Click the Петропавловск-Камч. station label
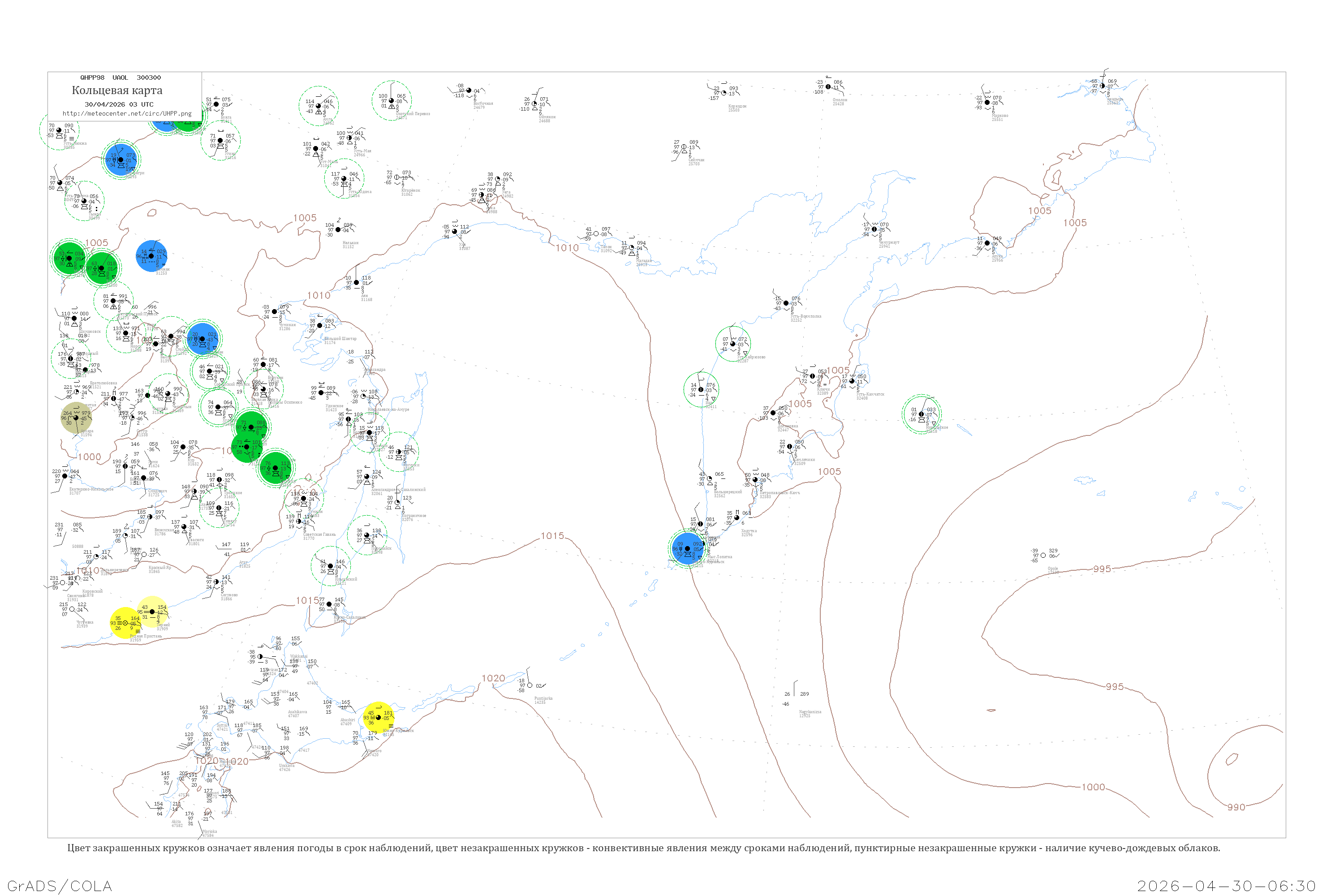The height and width of the screenshot is (896, 1344). (x=780, y=492)
